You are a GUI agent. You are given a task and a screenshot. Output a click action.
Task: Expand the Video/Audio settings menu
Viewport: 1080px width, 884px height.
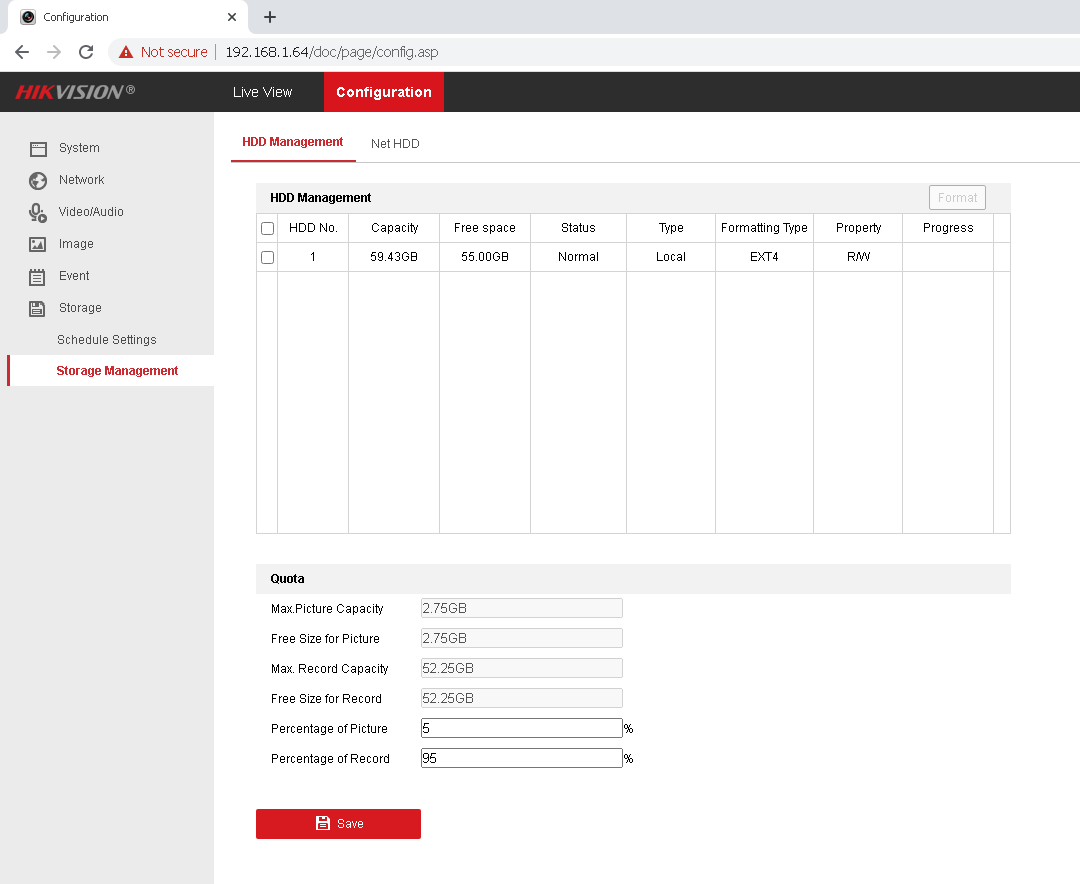point(91,212)
